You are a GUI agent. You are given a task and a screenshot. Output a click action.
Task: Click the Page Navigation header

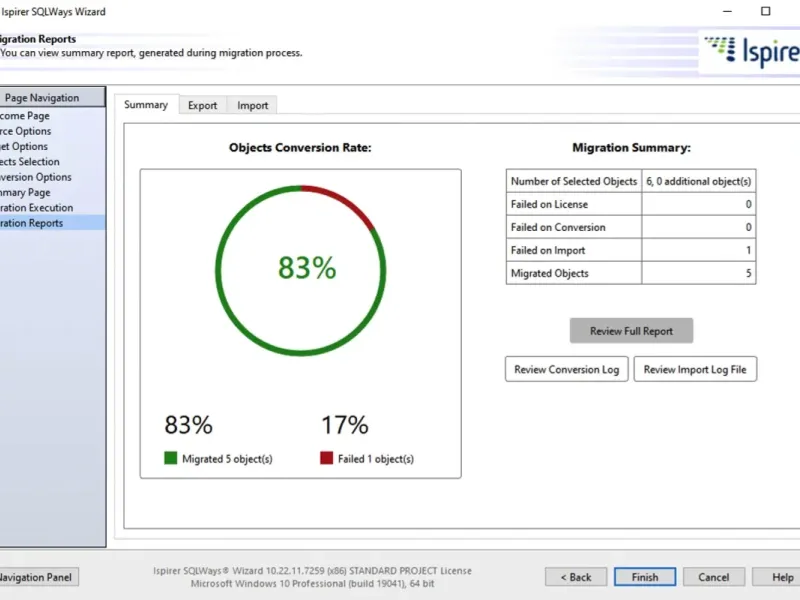[51, 97]
